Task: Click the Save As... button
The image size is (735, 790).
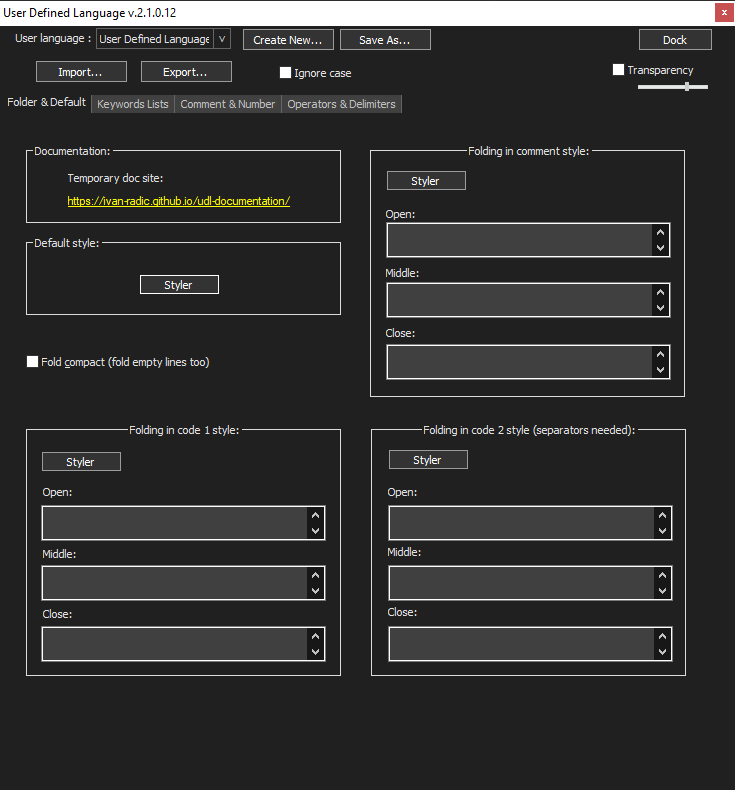Action: [385, 40]
